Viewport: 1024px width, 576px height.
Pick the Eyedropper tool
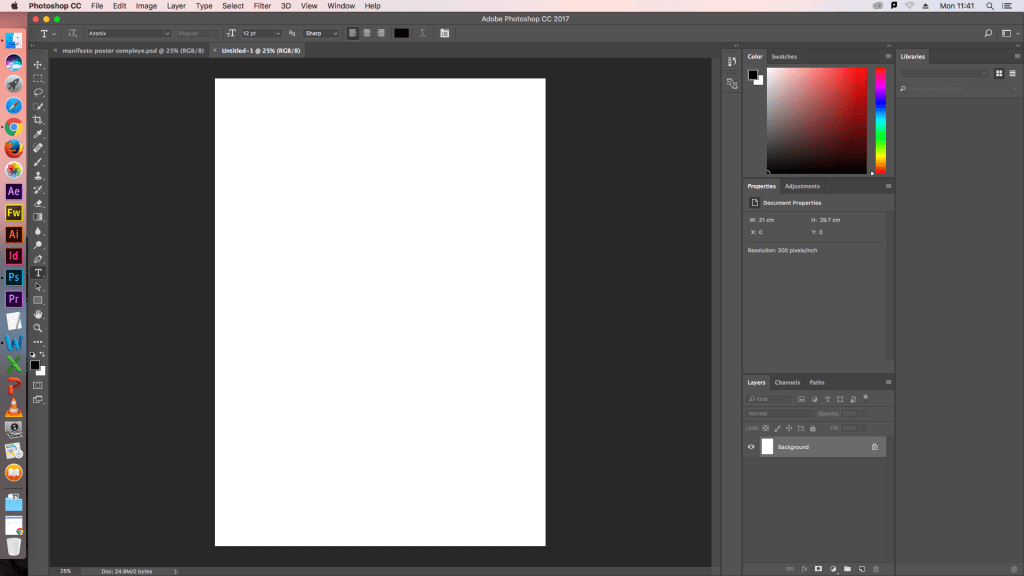coord(38,134)
